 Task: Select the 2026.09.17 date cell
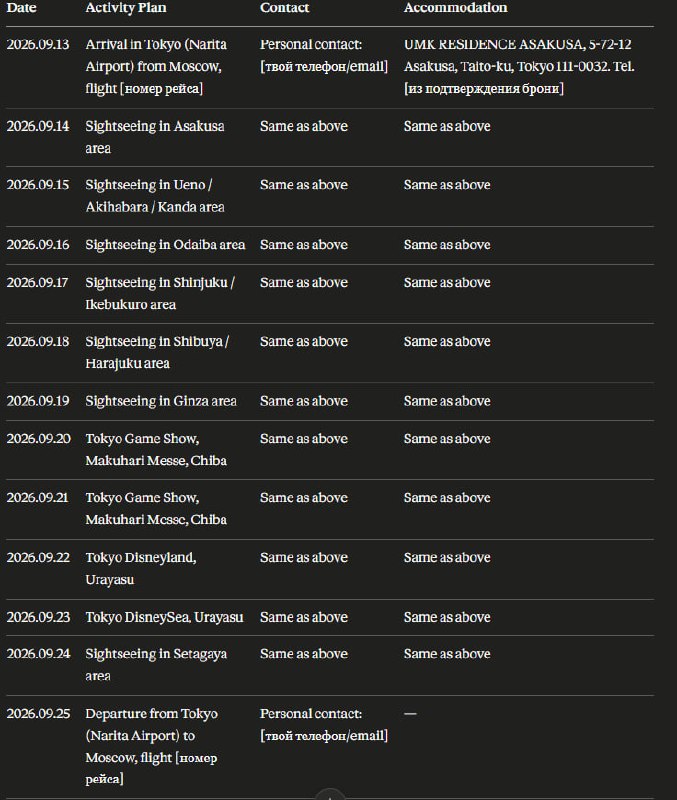[x=37, y=283]
